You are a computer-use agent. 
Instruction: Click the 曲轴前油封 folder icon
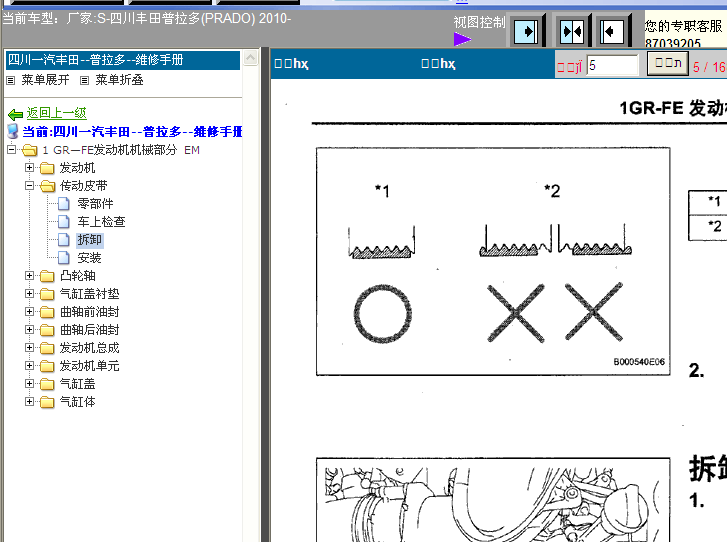pyautogui.click(x=47, y=312)
